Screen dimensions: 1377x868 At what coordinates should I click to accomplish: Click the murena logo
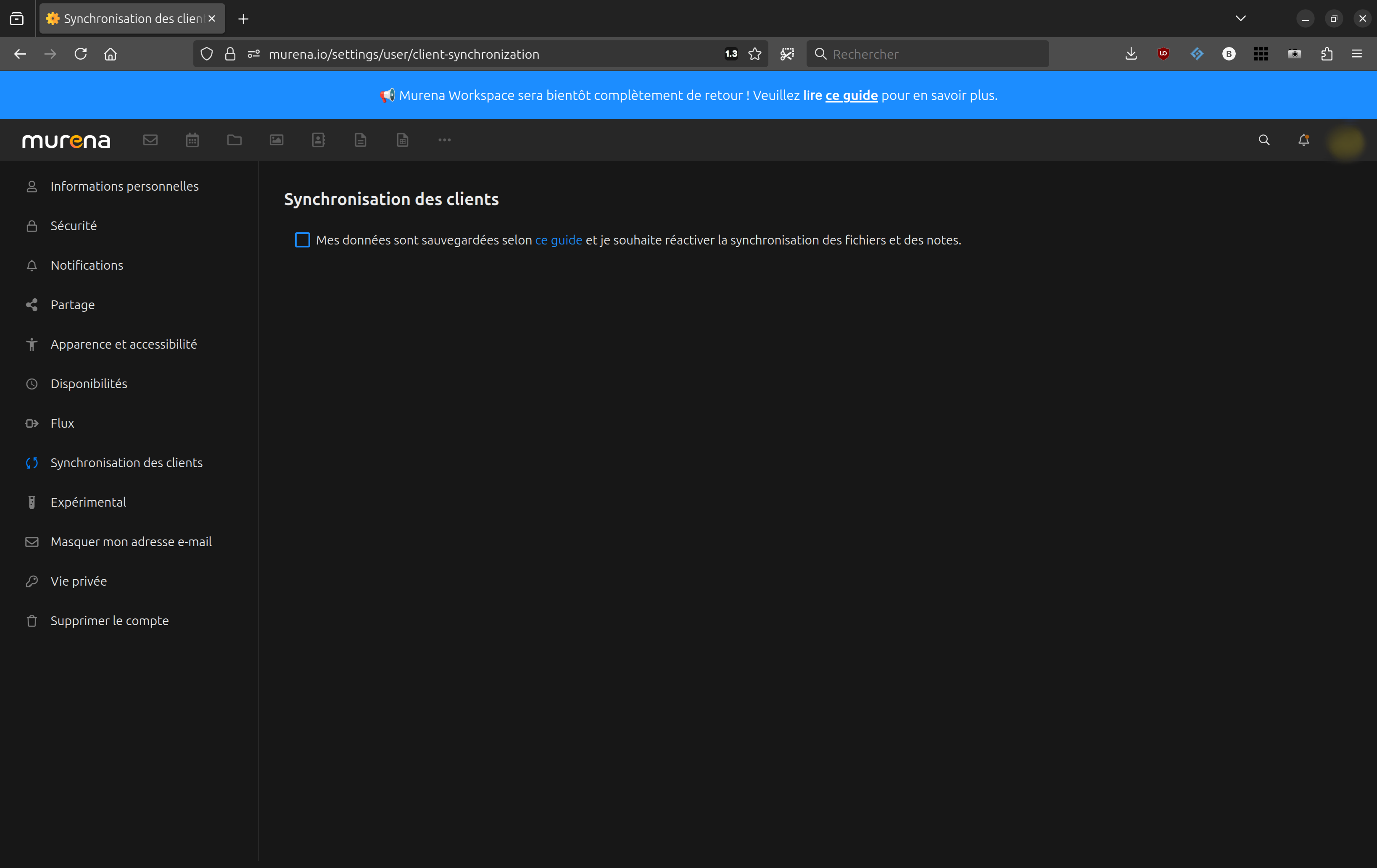66,141
